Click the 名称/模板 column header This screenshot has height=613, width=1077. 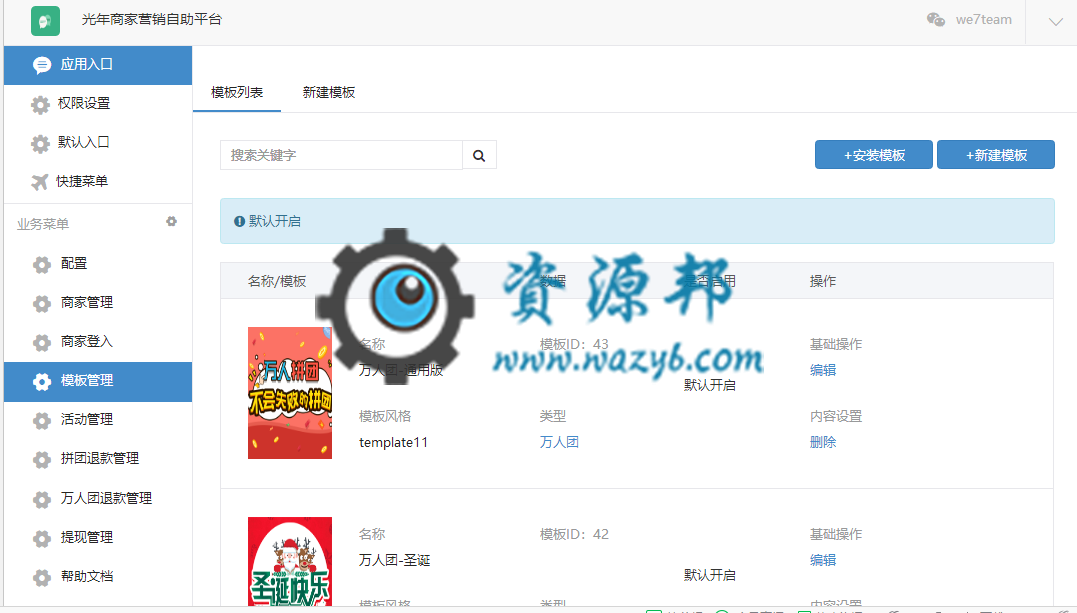click(x=277, y=281)
